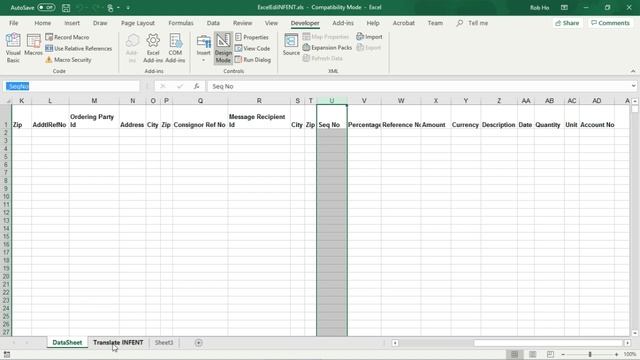The height and width of the screenshot is (360, 640).
Task: Start Record Macro
Action: (x=67, y=37)
